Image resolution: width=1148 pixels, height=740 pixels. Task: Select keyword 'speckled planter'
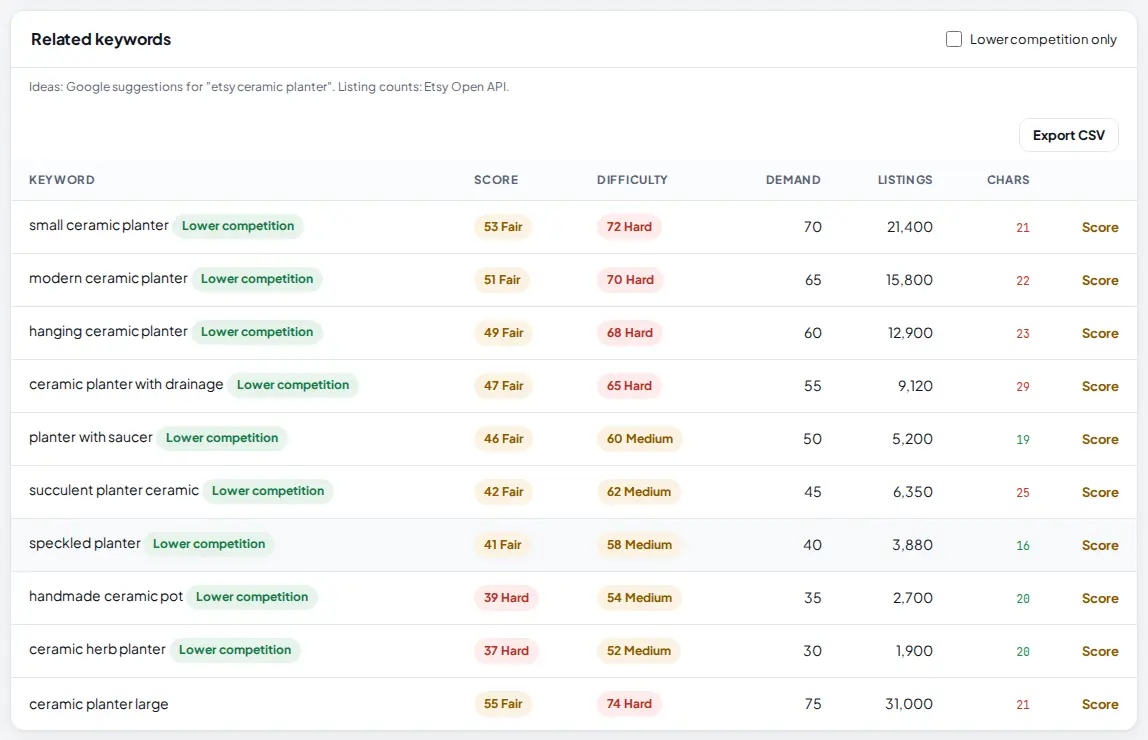(84, 543)
